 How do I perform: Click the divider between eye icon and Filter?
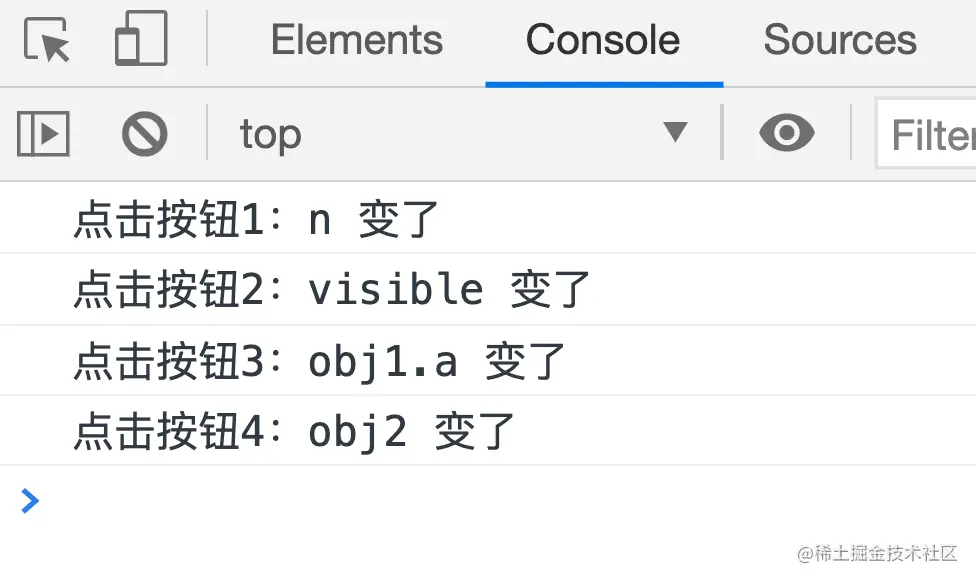(x=851, y=133)
